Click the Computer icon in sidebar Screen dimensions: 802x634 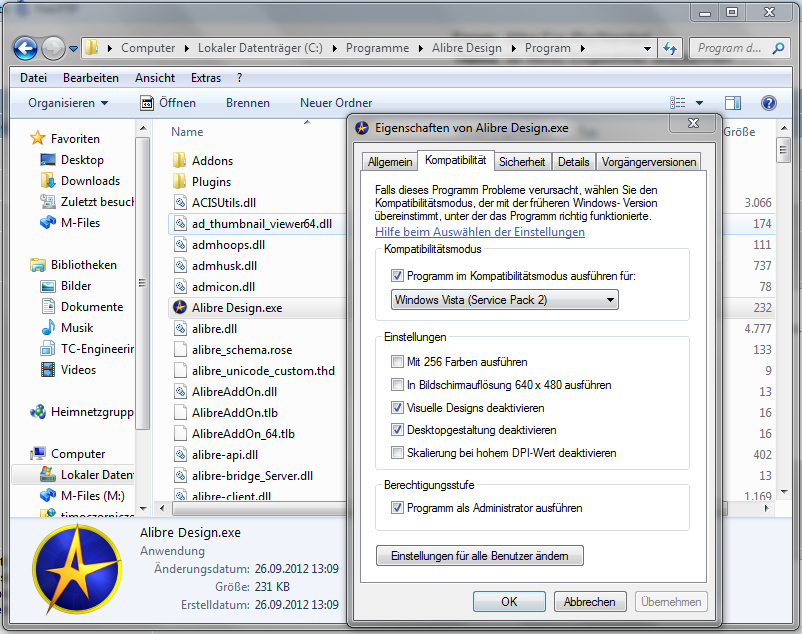[x=37, y=453]
